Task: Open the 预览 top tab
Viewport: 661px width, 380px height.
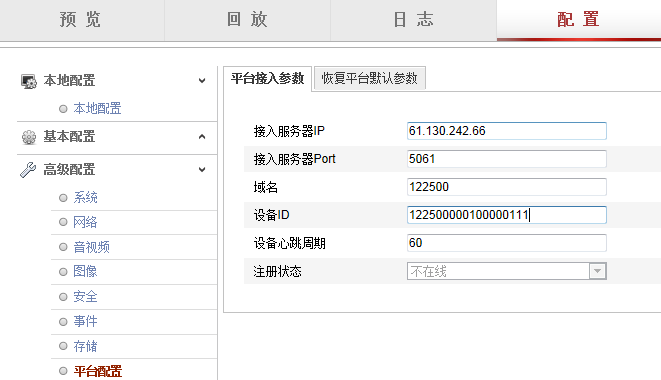Action: [x=82, y=20]
